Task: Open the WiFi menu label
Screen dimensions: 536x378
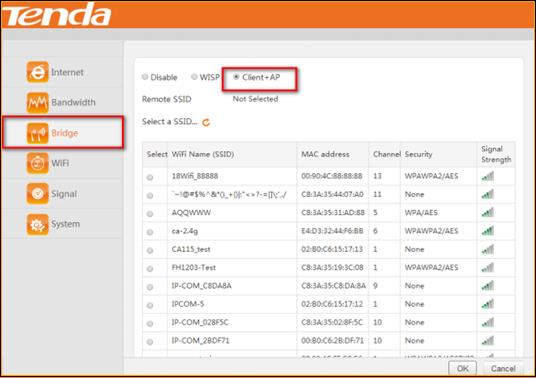Action: click(x=60, y=163)
